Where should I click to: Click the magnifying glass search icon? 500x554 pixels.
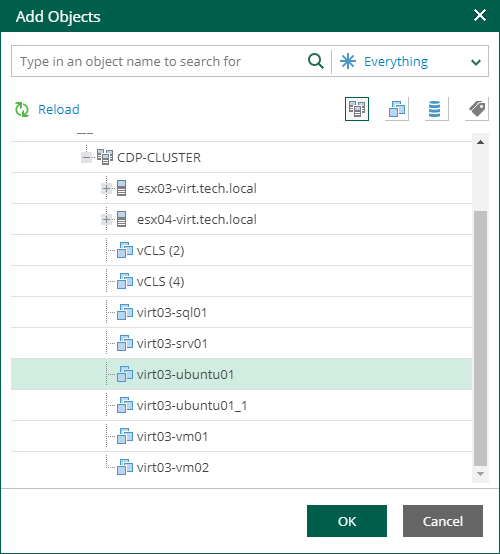click(x=316, y=61)
